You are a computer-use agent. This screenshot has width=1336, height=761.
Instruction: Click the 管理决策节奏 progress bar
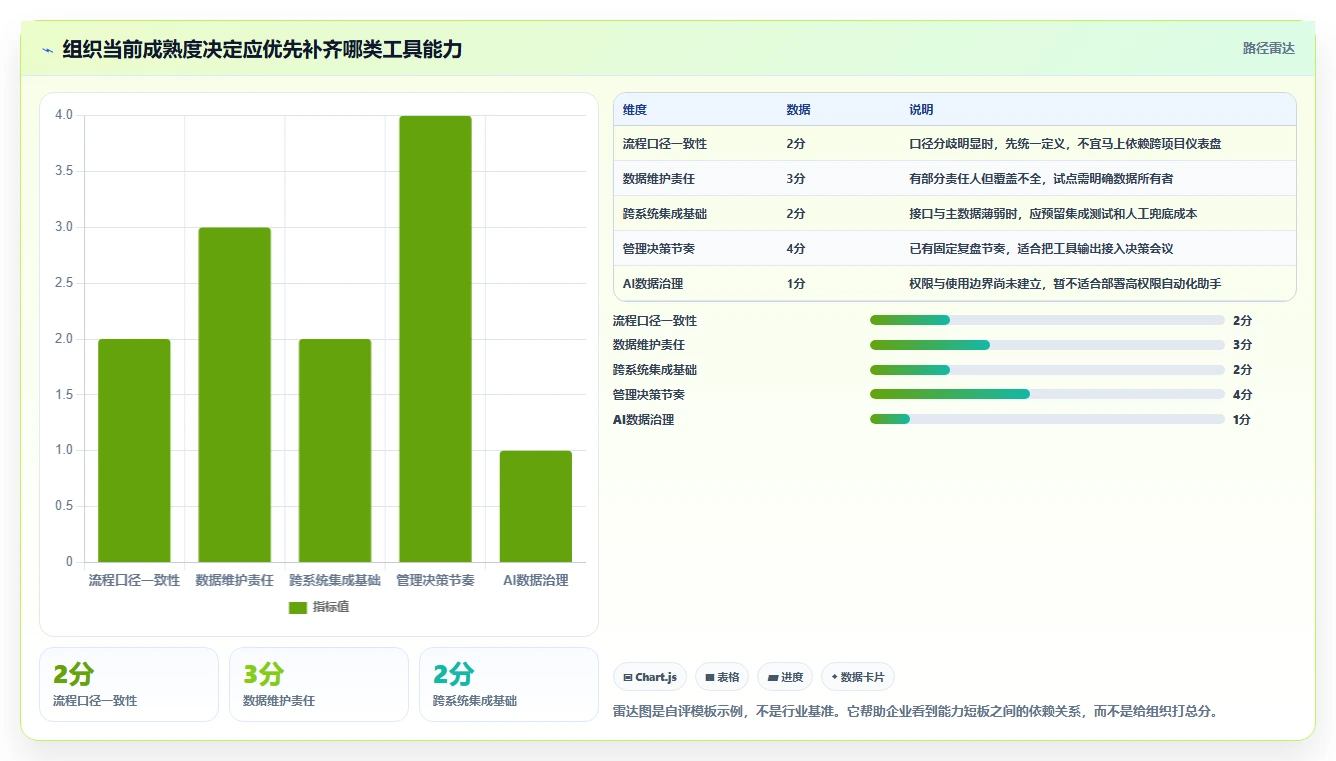pyautogui.click(x=1047, y=395)
